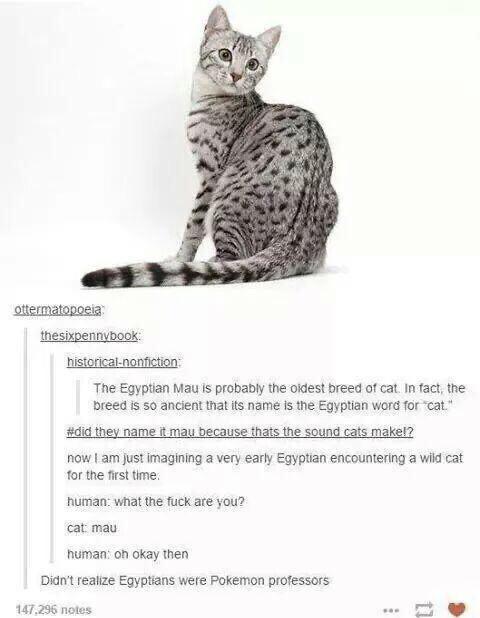This screenshot has height=618, width=480.
Task: Click the 'what the fuck are you?' line
Action: (156, 502)
